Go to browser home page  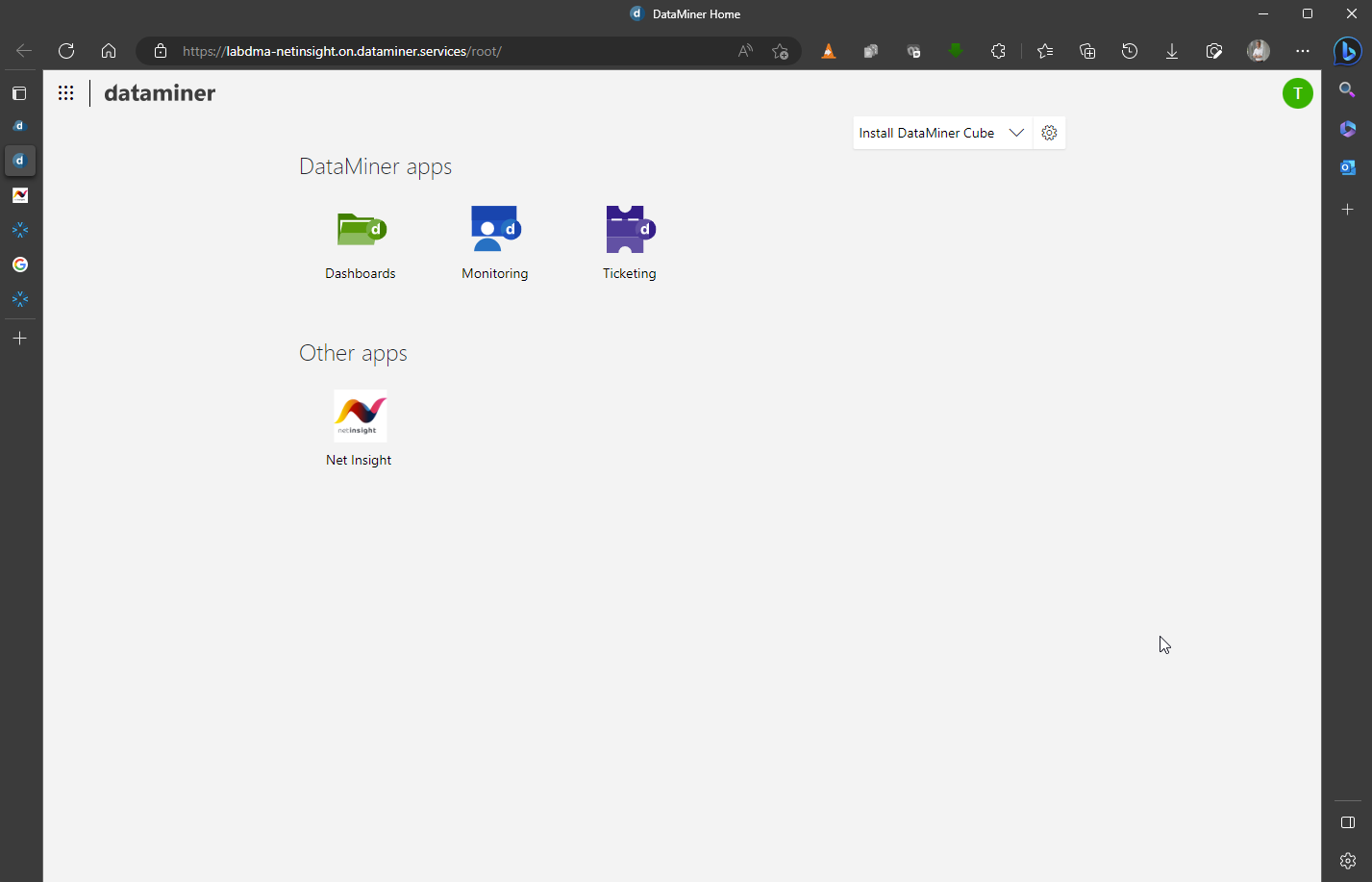109,51
